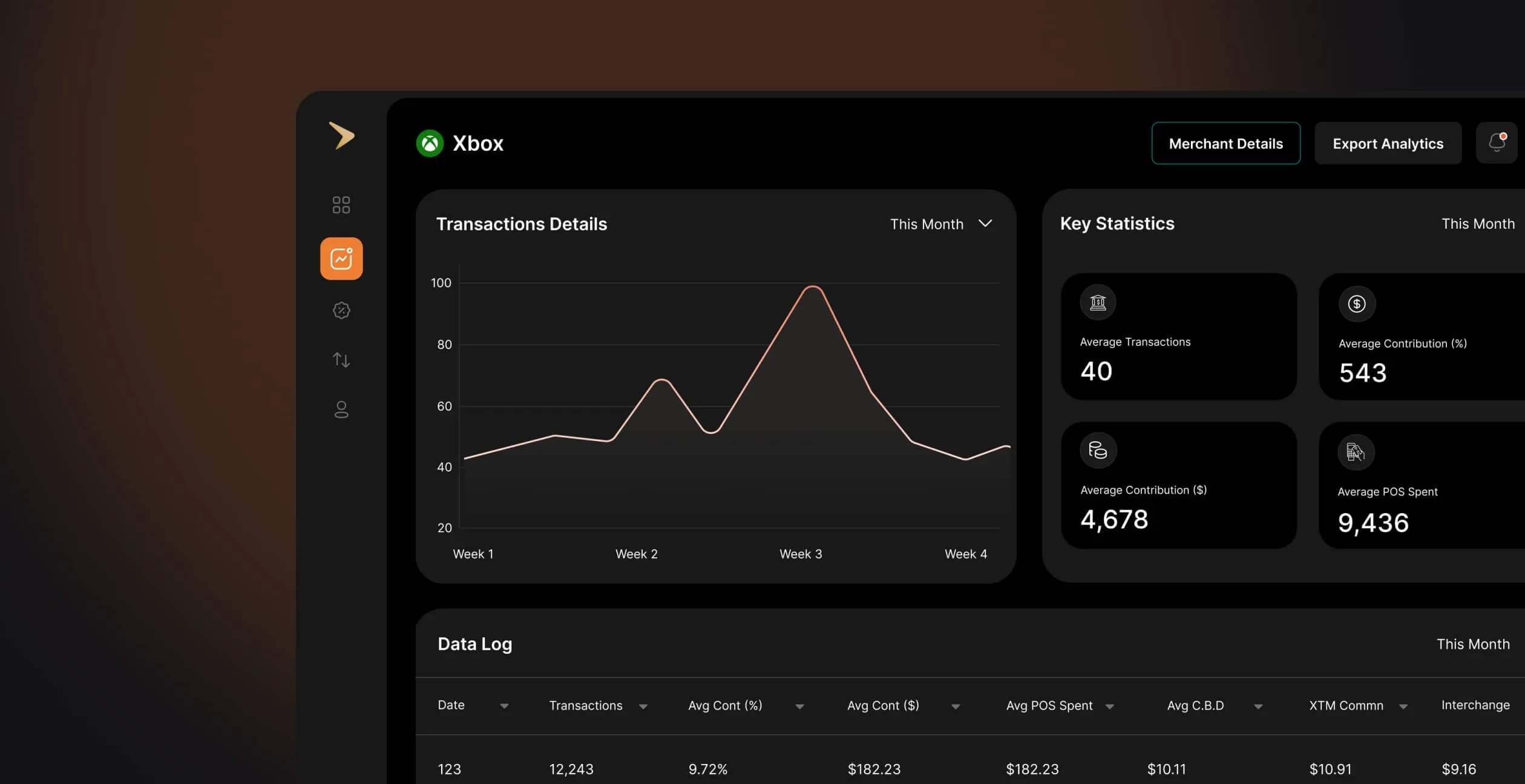Click the arrow logo atop the sidebar

coord(342,135)
